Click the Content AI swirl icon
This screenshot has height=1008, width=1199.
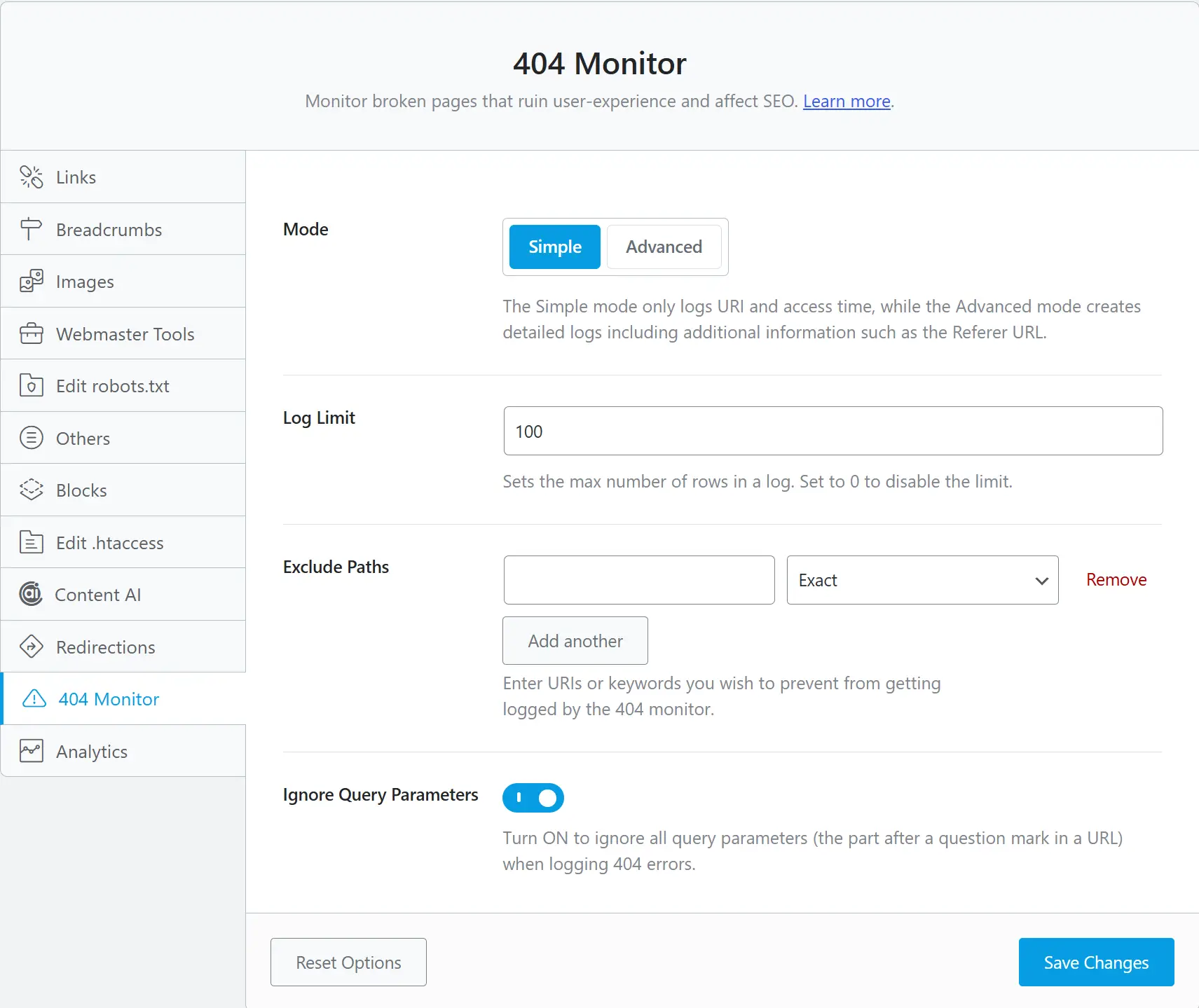(x=31, y=594)
